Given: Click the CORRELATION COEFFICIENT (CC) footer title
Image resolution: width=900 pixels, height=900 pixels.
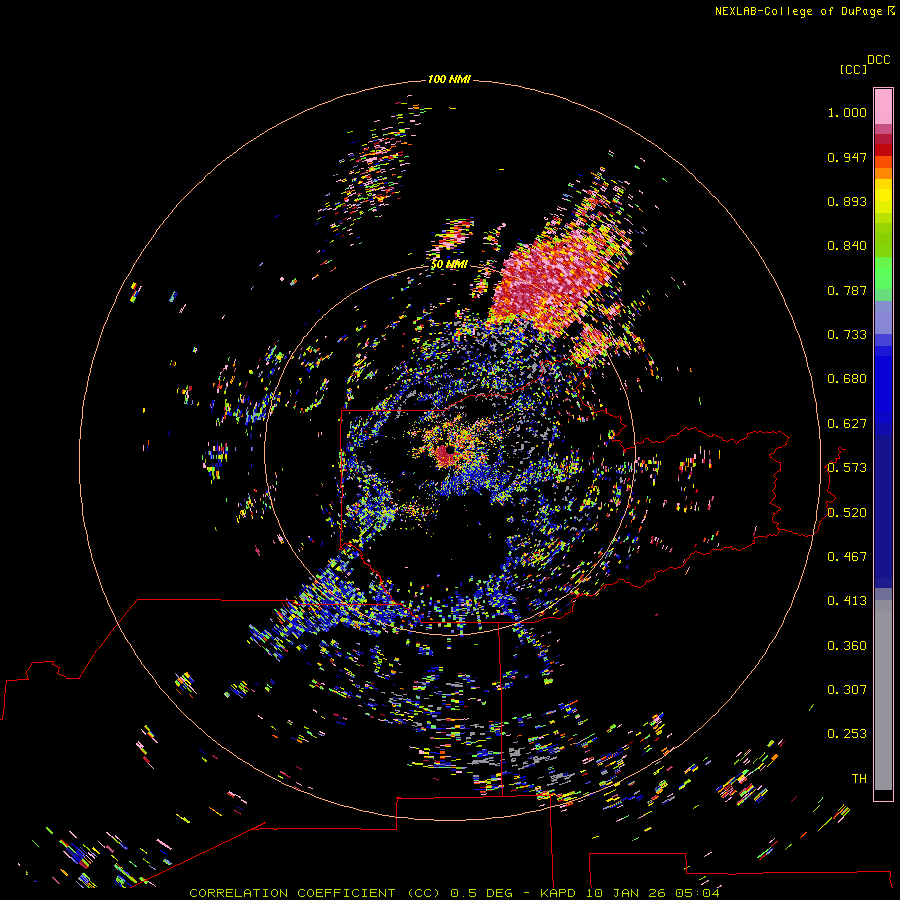Looking at the screenshot, I should click(x=315, y=893).
